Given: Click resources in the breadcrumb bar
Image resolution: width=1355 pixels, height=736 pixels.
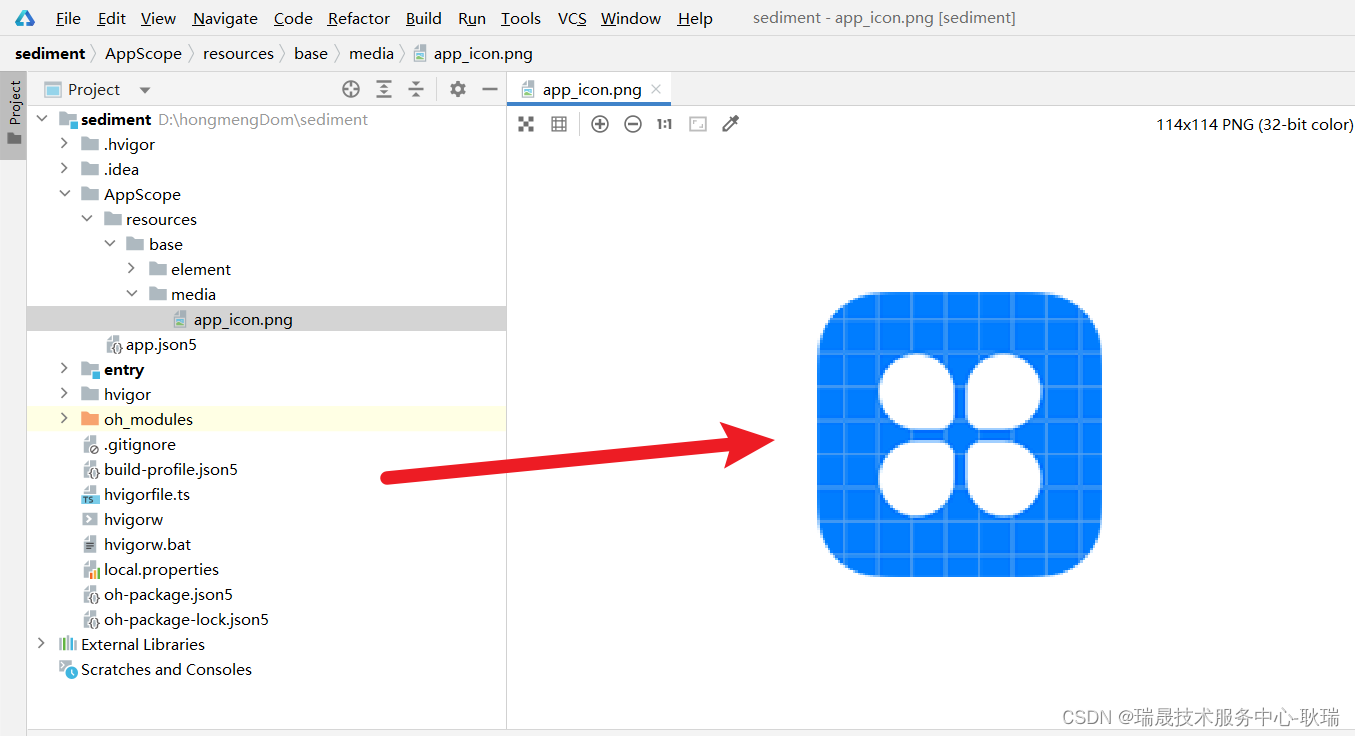Looking at the screenshot, I should [238, 54].
